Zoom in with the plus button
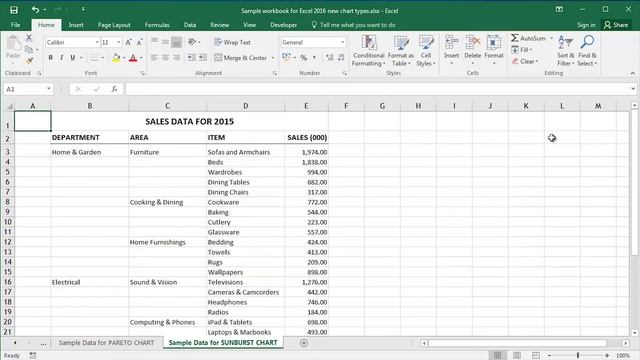The image size is (640, 360). coord(607,356)
